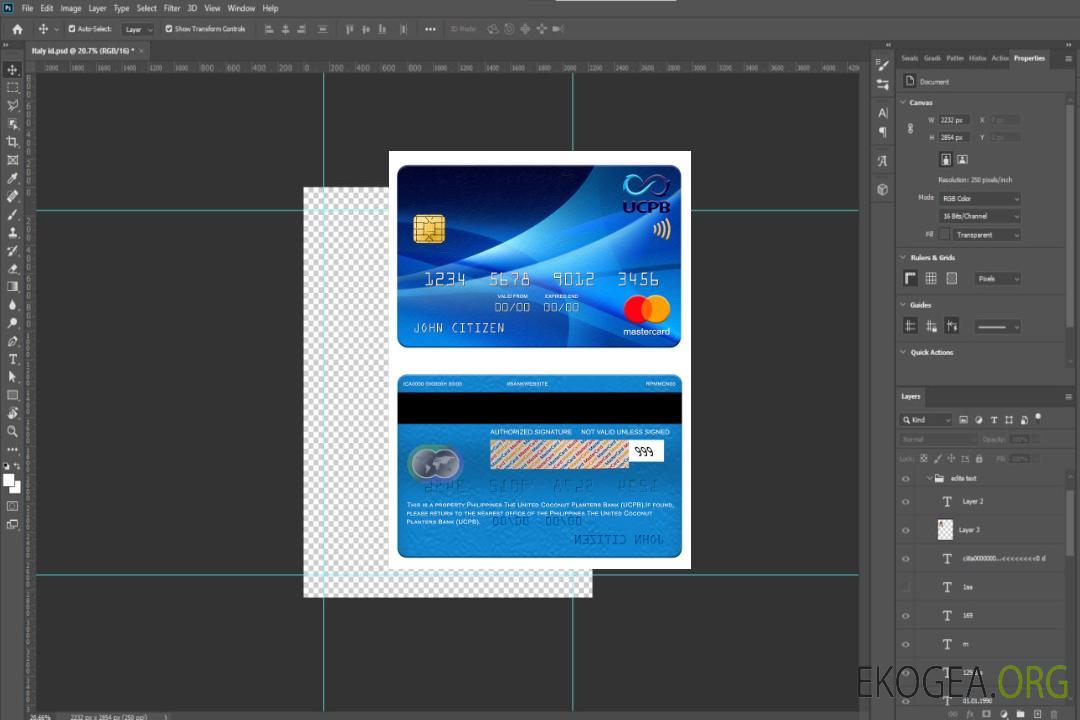Viewport: 1080px width, 720px height.
Task: Set canvas orientation to landscape
Action: tap(962, 160)
